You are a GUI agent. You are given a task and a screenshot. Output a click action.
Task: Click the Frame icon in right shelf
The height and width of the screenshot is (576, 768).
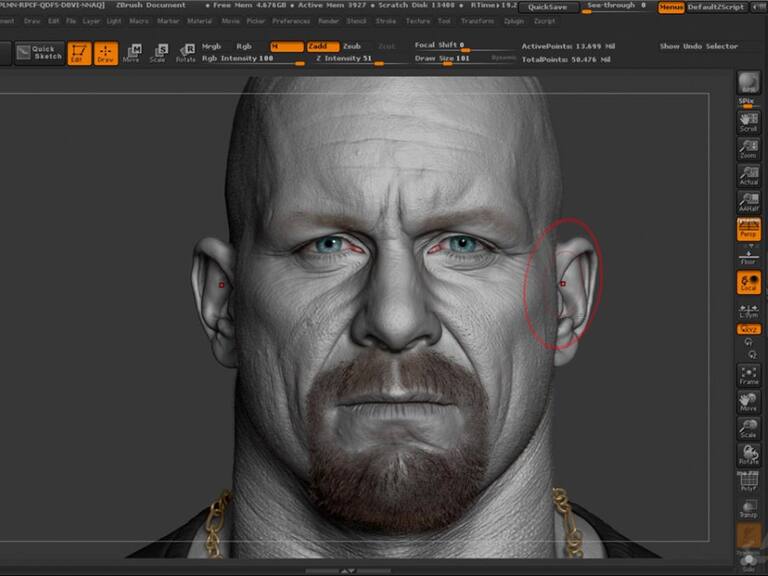click(x=748, y=374)
